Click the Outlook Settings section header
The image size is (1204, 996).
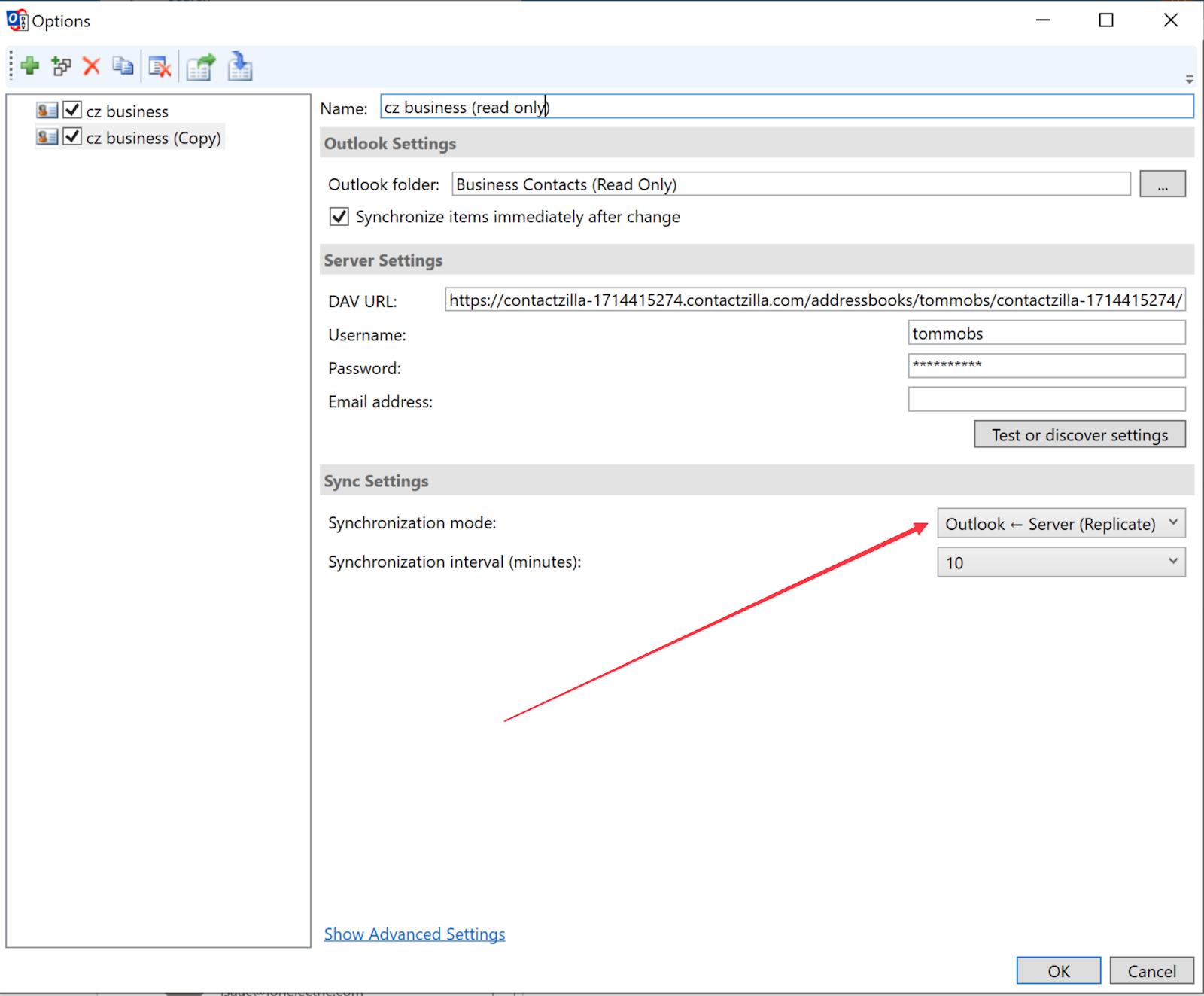pyautogui.click(x=757, y=143)
